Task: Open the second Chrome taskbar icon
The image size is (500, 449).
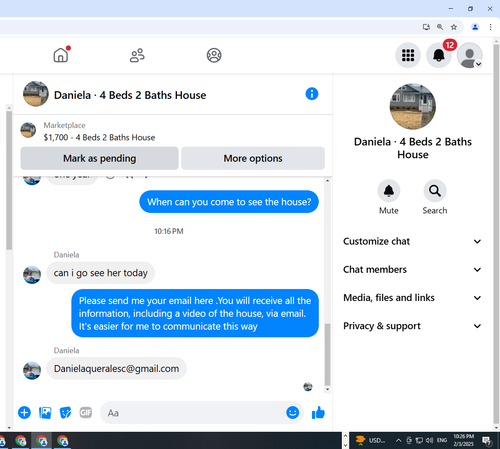Action: [x=21, y=441]
